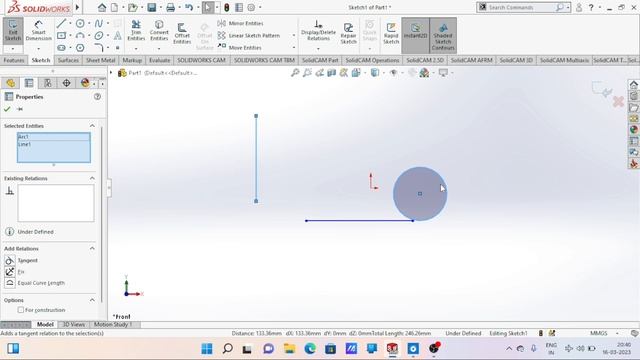Add Equal Curve Length relation
Image resolution: width=640 pixels, height=360 pixels.
pyautogui.click(x=35, y=283)
